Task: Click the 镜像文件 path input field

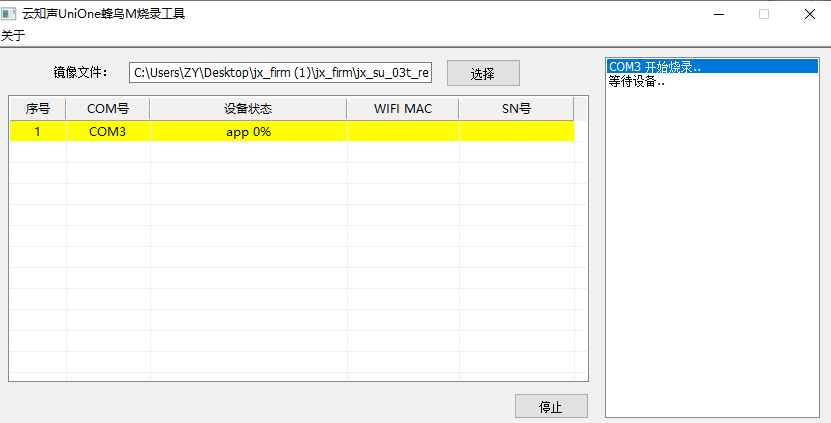Action: click(x=282, y=73)
